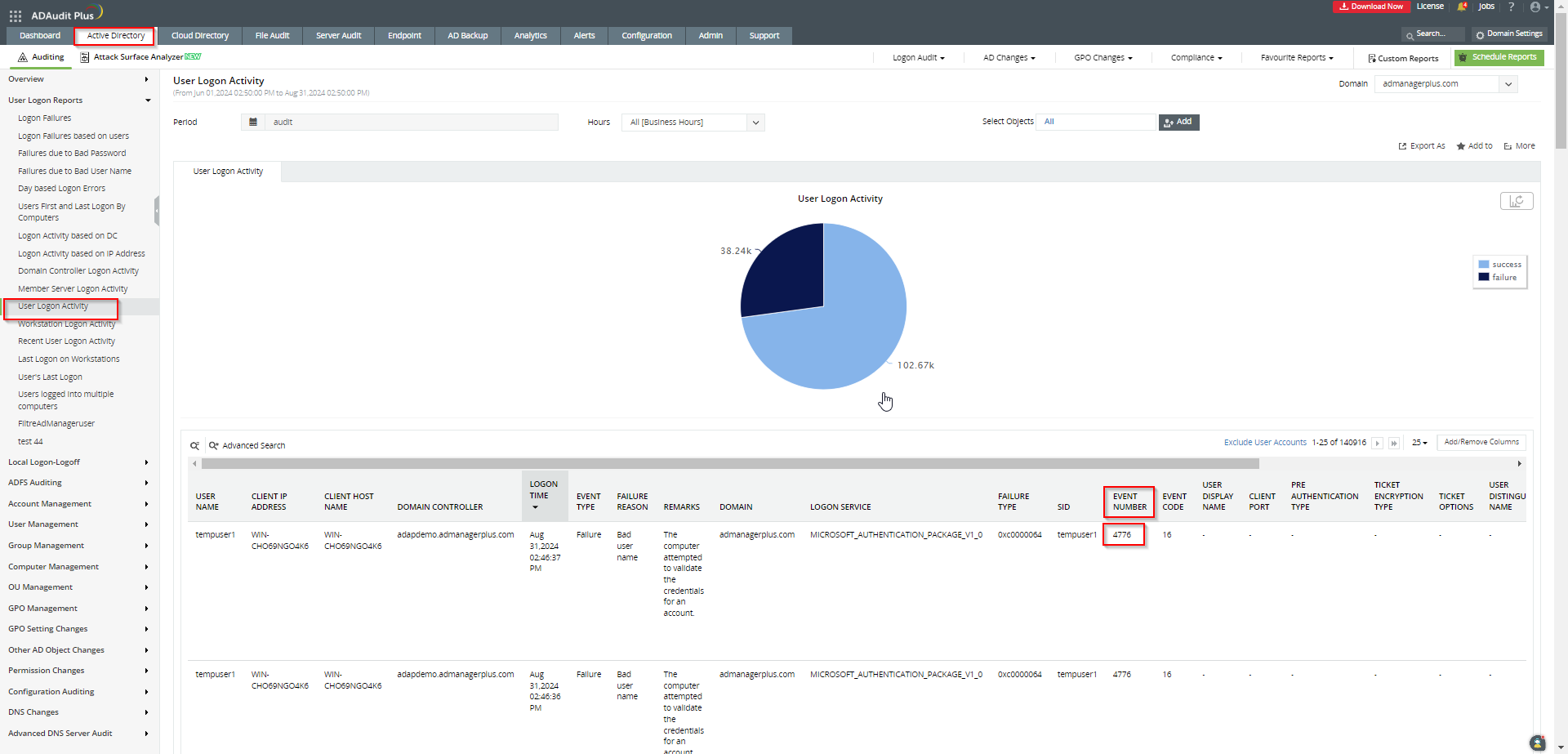Sort by the LOGON TIME column

pyautogui.click(x=544, y=495)
